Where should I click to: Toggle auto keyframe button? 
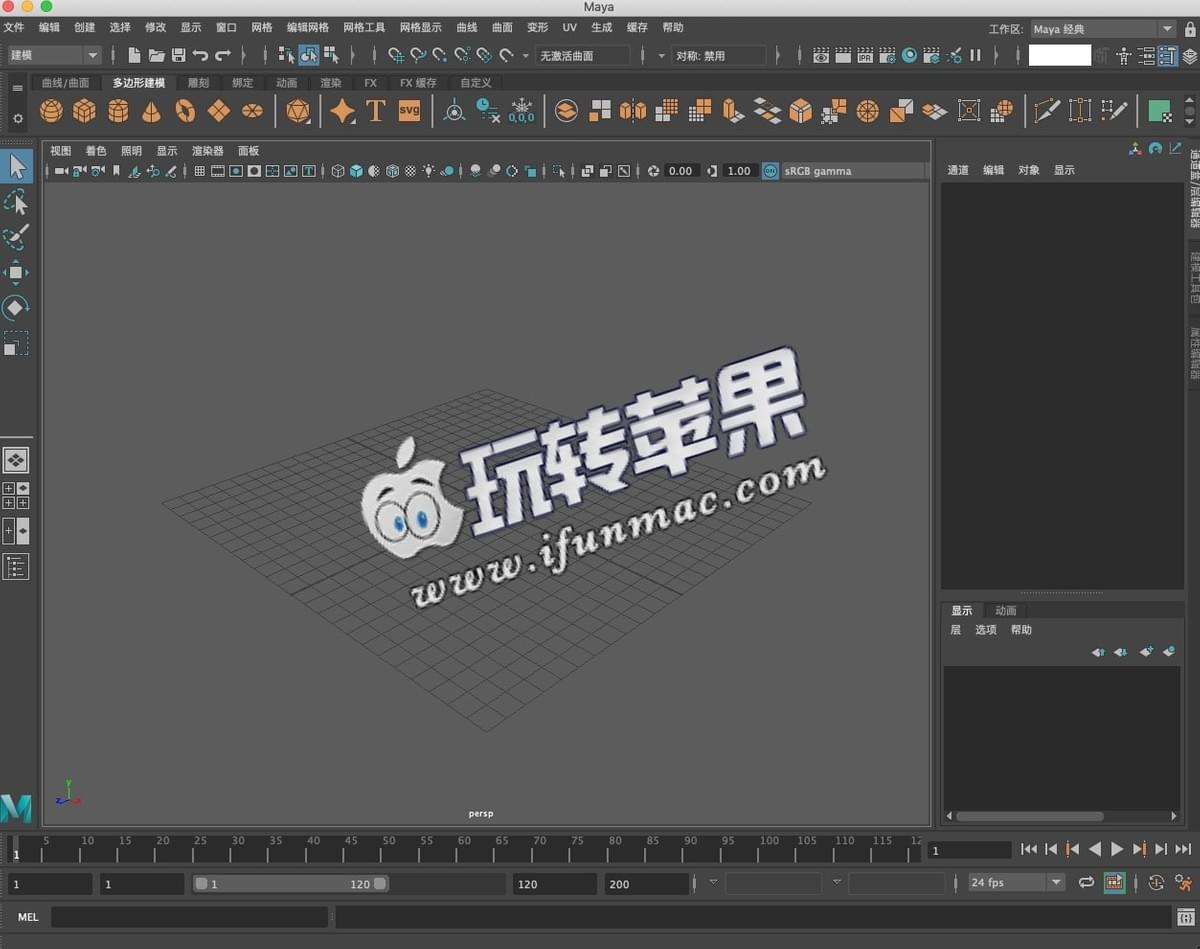[x=1157, y=882]
